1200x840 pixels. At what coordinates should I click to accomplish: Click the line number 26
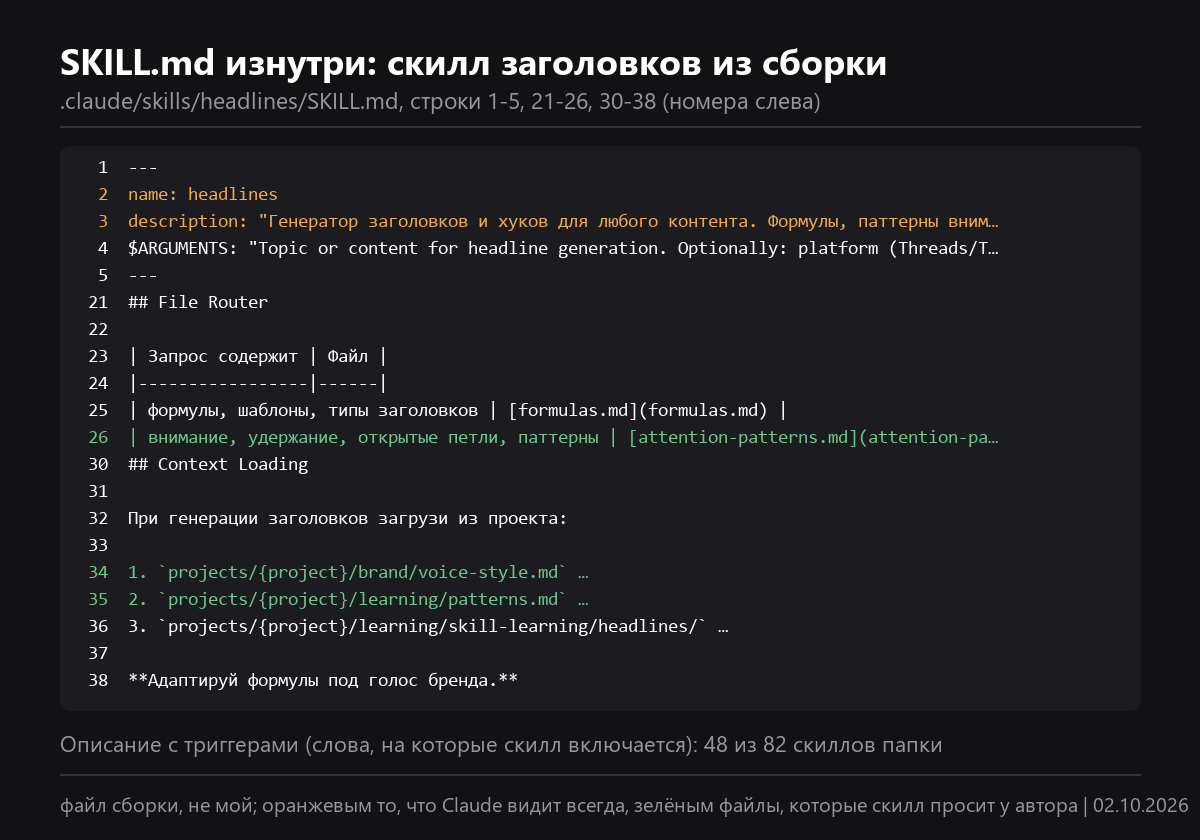(x=98, y=437)
